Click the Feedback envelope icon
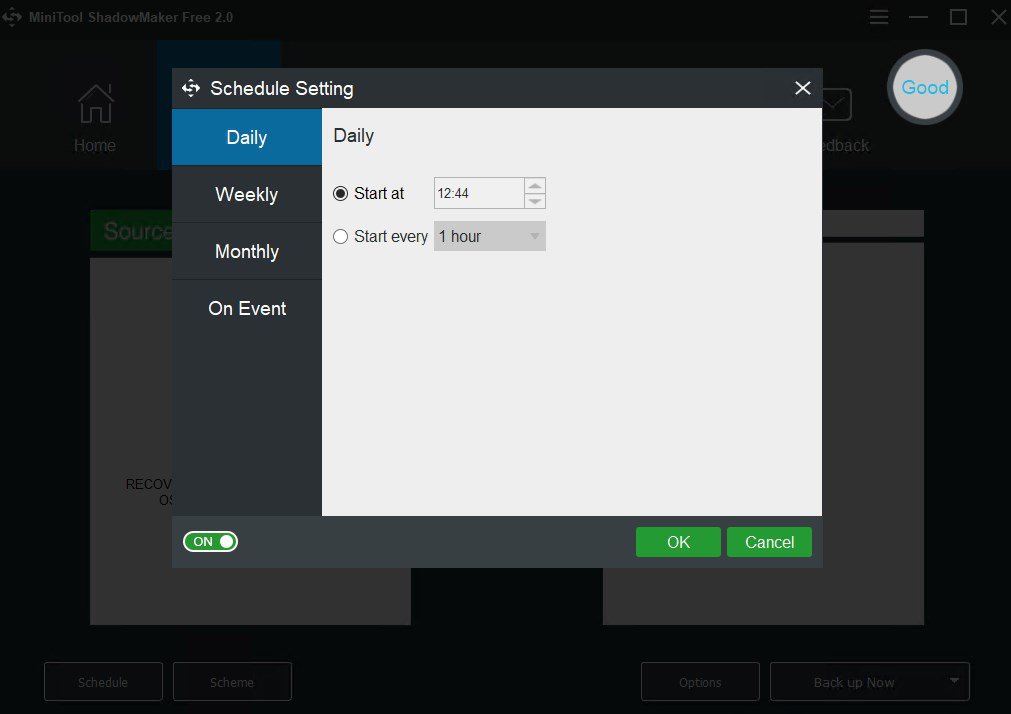The width and height of the screenshot is (1011, 714). tap(835, 104)
